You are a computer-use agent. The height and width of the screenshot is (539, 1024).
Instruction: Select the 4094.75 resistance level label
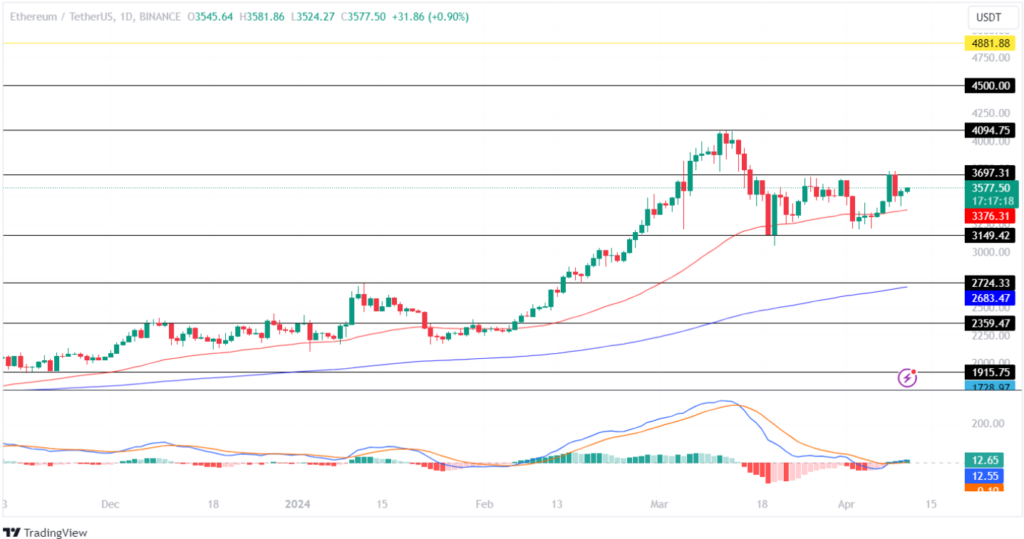(990, 130)
